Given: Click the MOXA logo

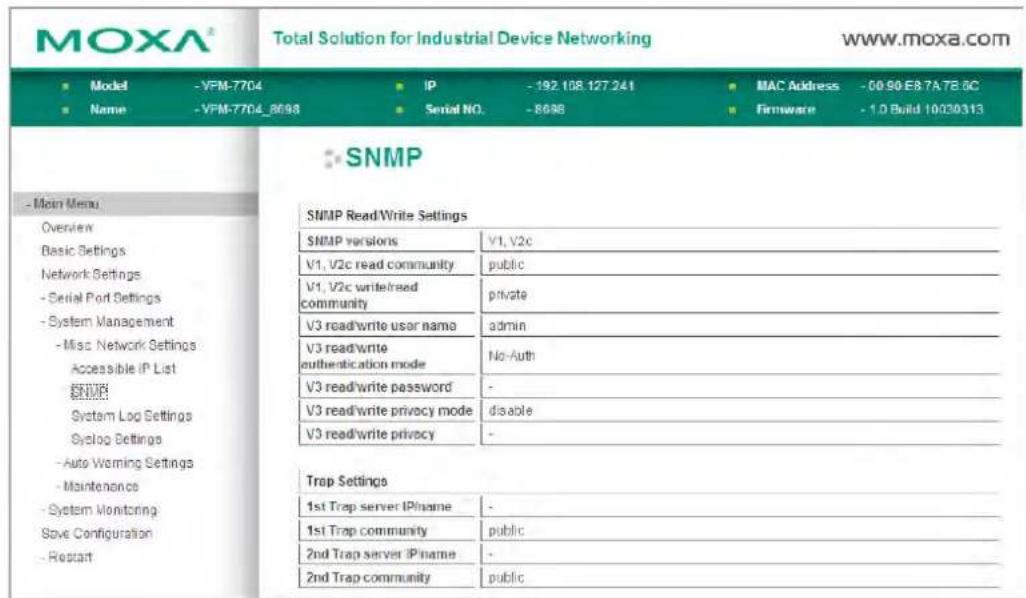Looking at the screenshot, I should pyautogui.click(x=125, y=41).
